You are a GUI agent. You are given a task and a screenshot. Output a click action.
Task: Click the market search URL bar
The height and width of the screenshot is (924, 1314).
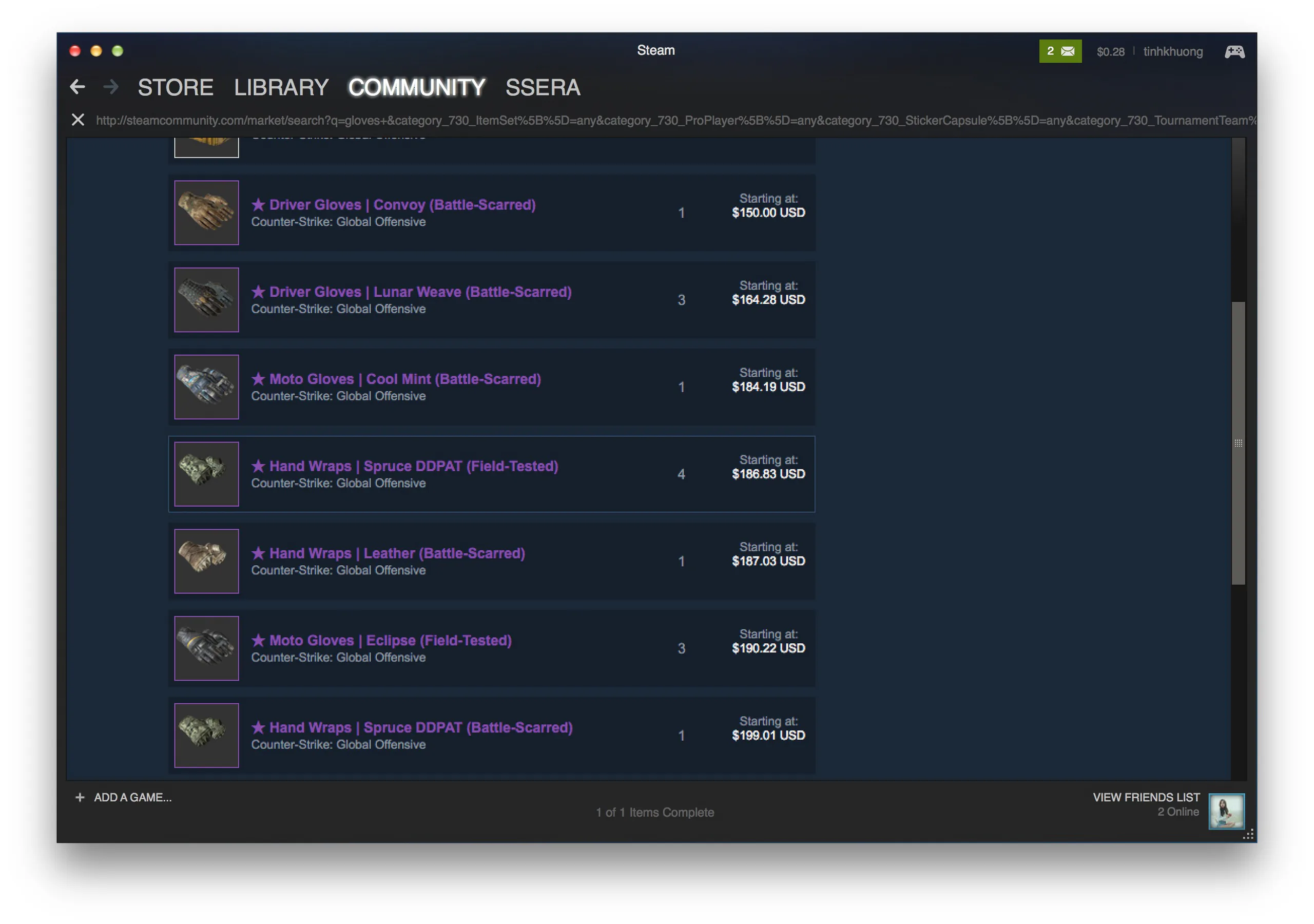point(675,120)
